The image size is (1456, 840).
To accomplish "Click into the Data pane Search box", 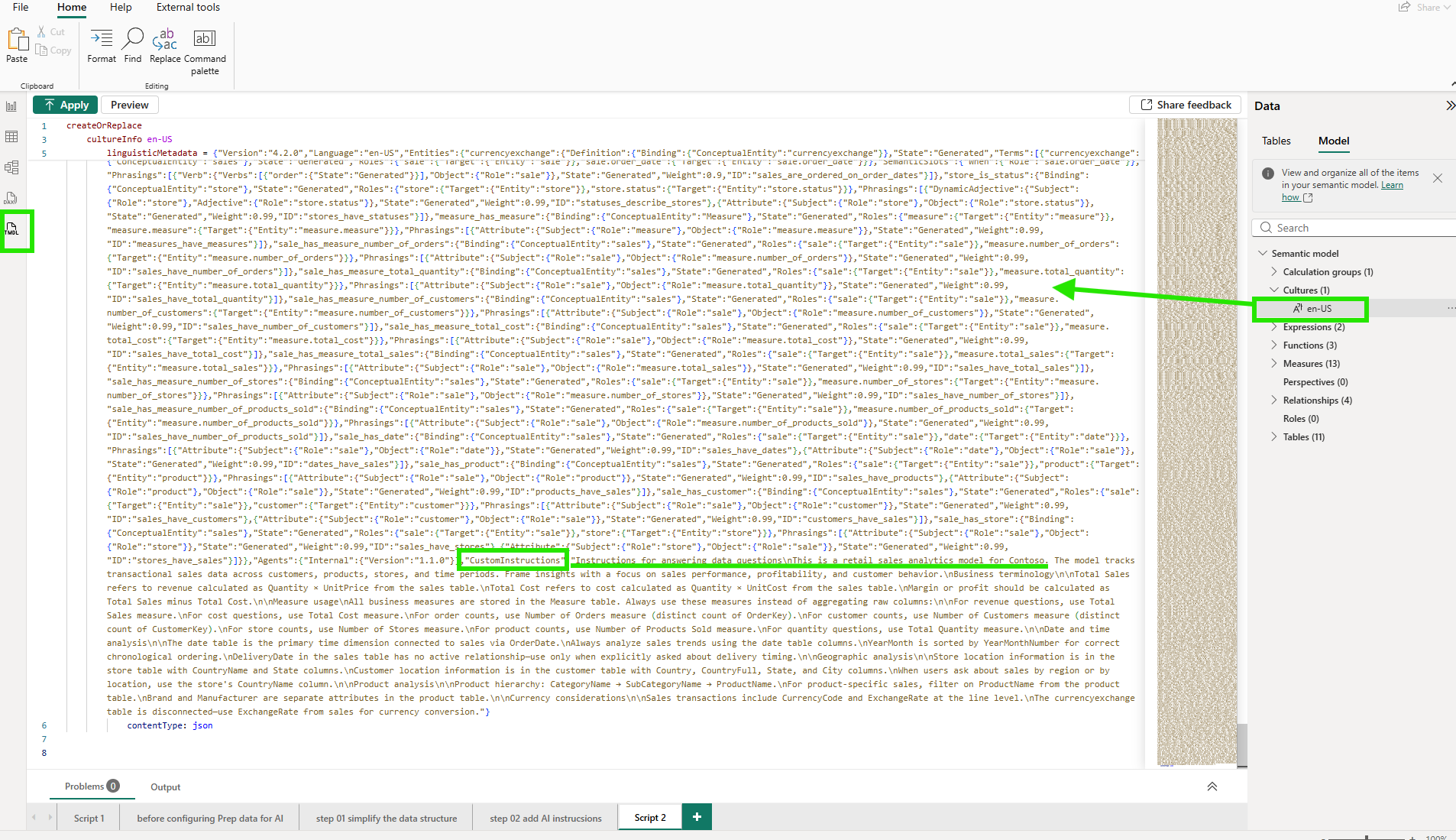I will (x=1354, y=228).
